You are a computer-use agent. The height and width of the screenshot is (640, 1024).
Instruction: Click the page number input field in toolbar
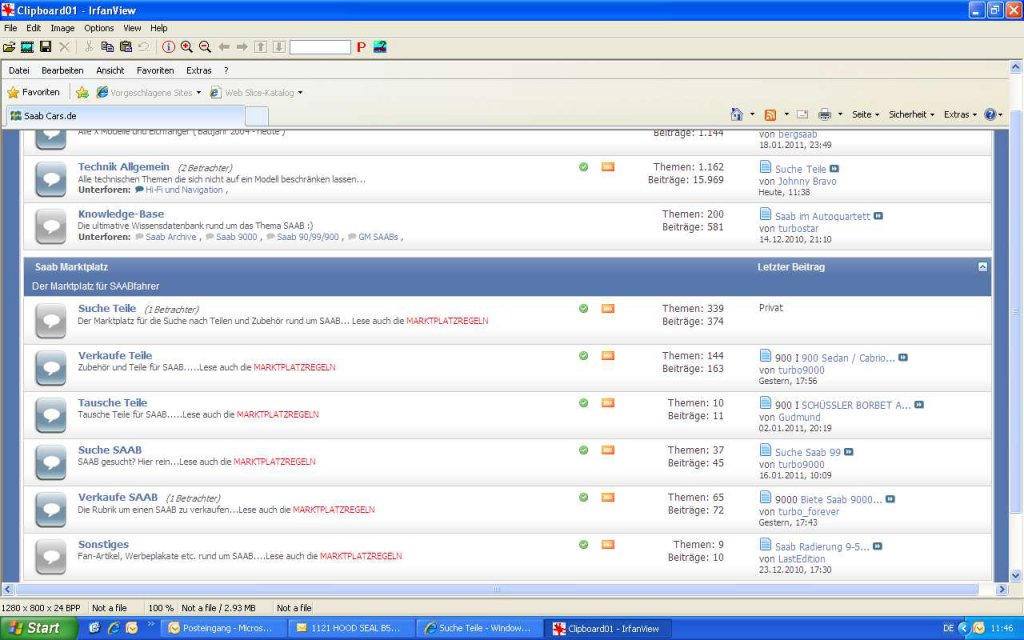(x=320, y=47)
